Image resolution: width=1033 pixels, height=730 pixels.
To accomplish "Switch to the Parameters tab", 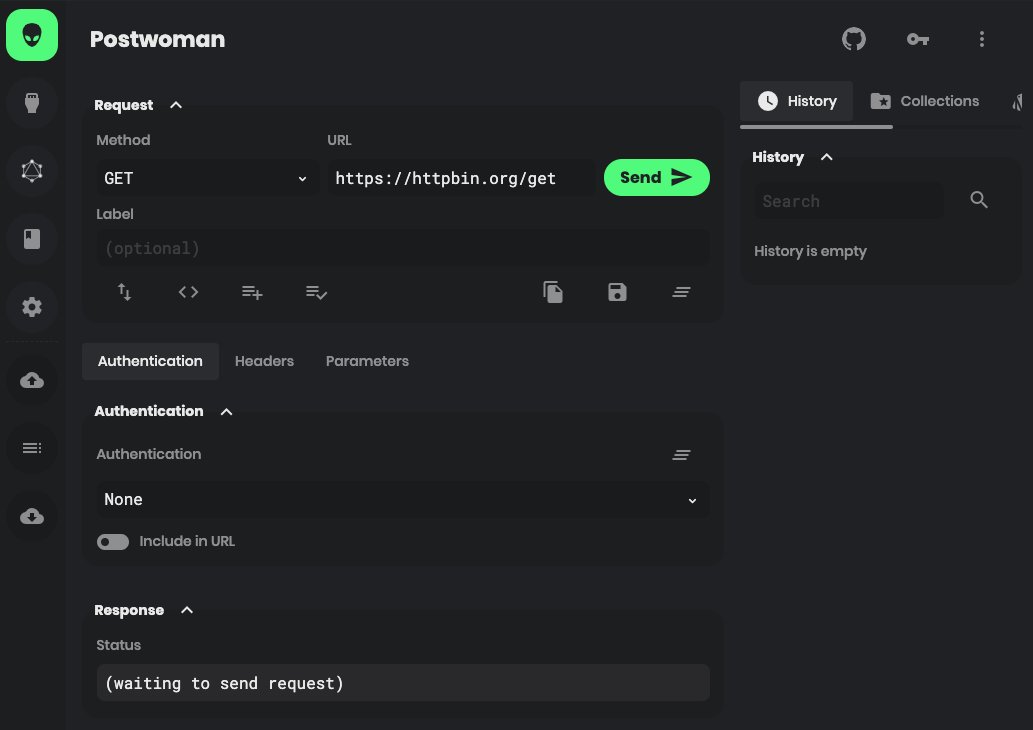I will tap(367, 361).
